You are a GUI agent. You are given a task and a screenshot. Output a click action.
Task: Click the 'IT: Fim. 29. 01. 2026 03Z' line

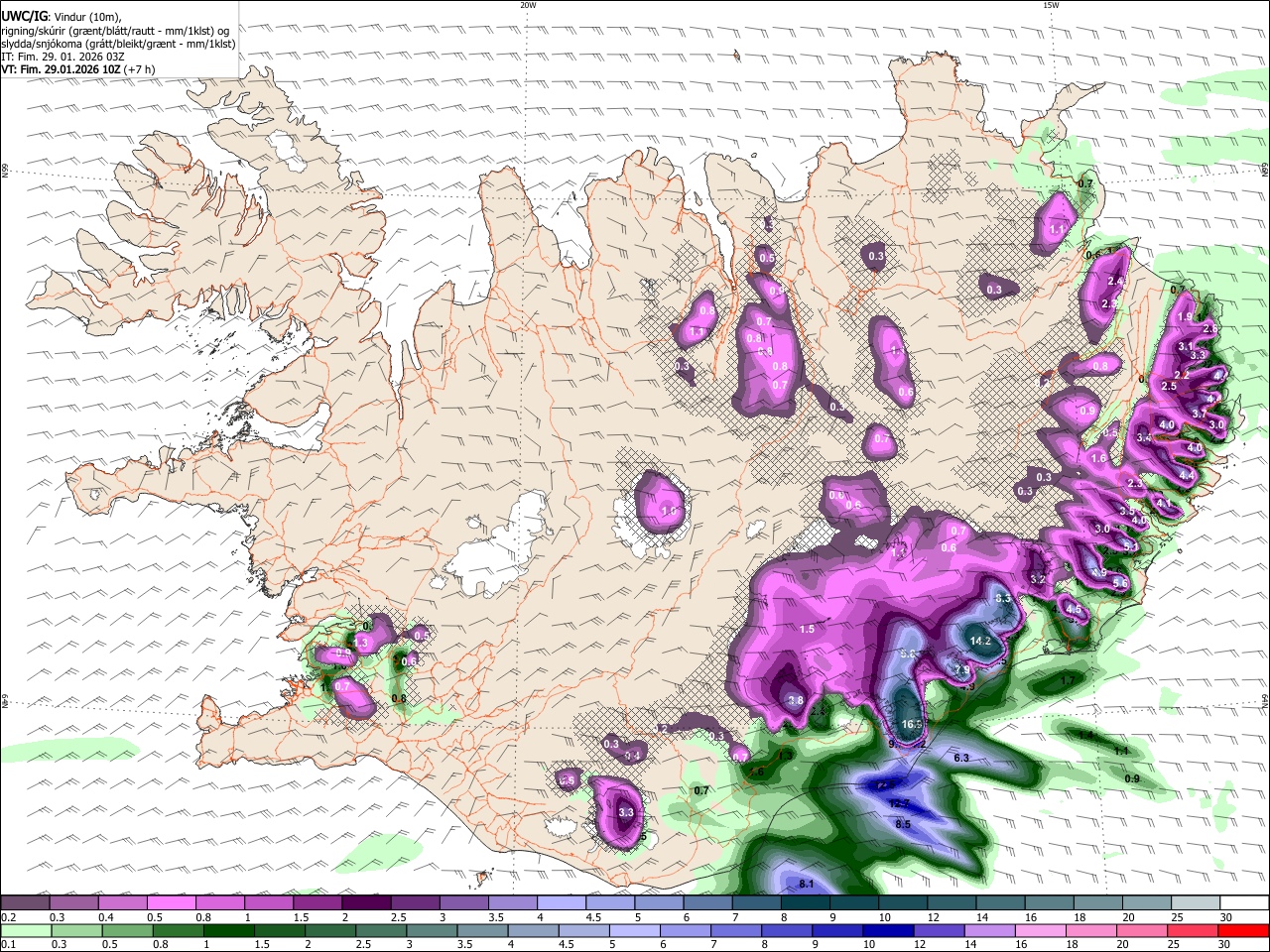click(62, 57)
